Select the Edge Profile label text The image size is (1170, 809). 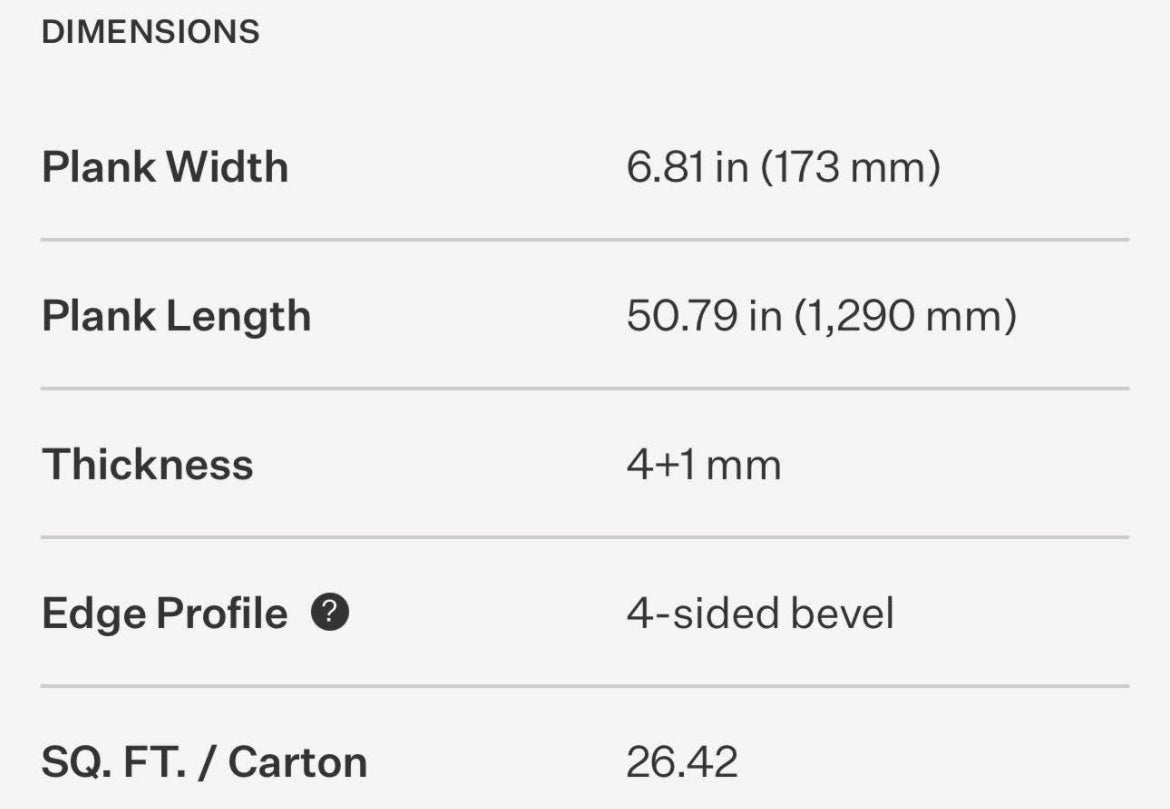[x=164, y=613]
